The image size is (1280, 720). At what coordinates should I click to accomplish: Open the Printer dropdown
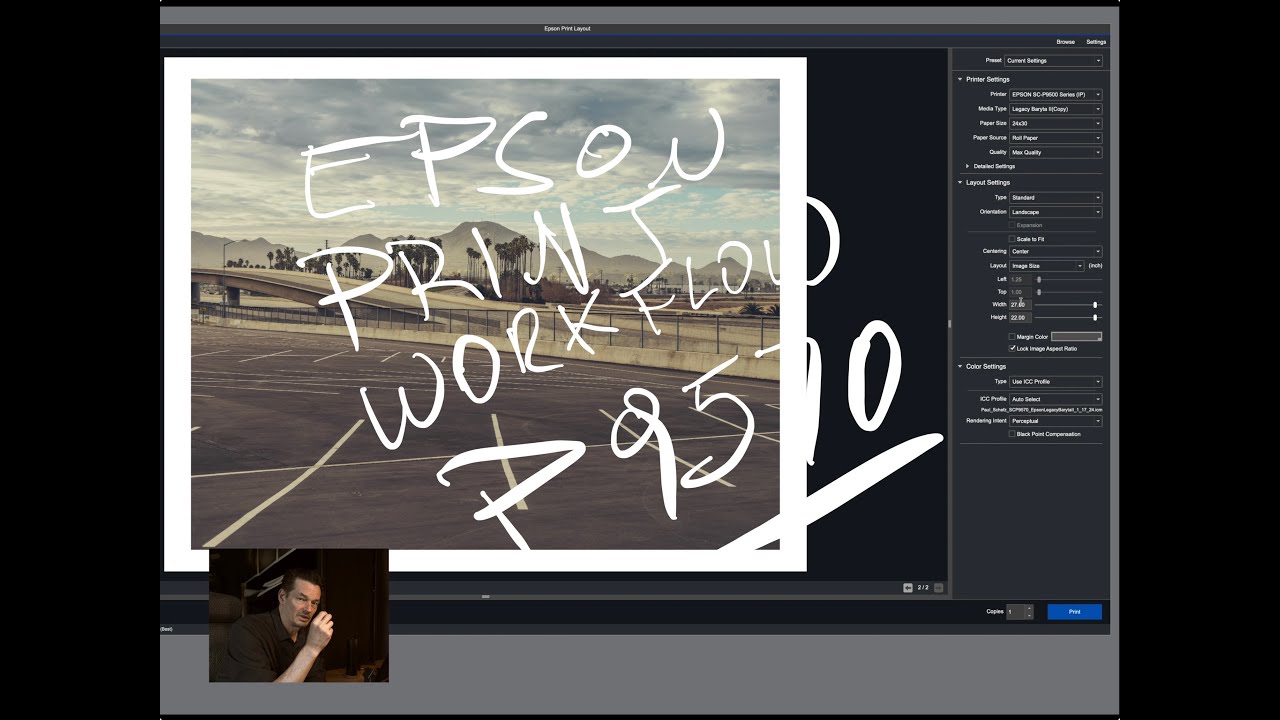coord(1056,94)
